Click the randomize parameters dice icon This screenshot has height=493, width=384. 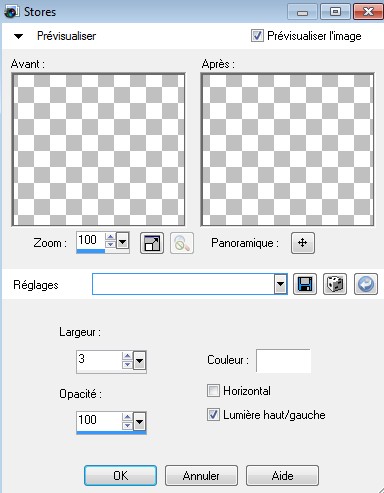point(335,284)
